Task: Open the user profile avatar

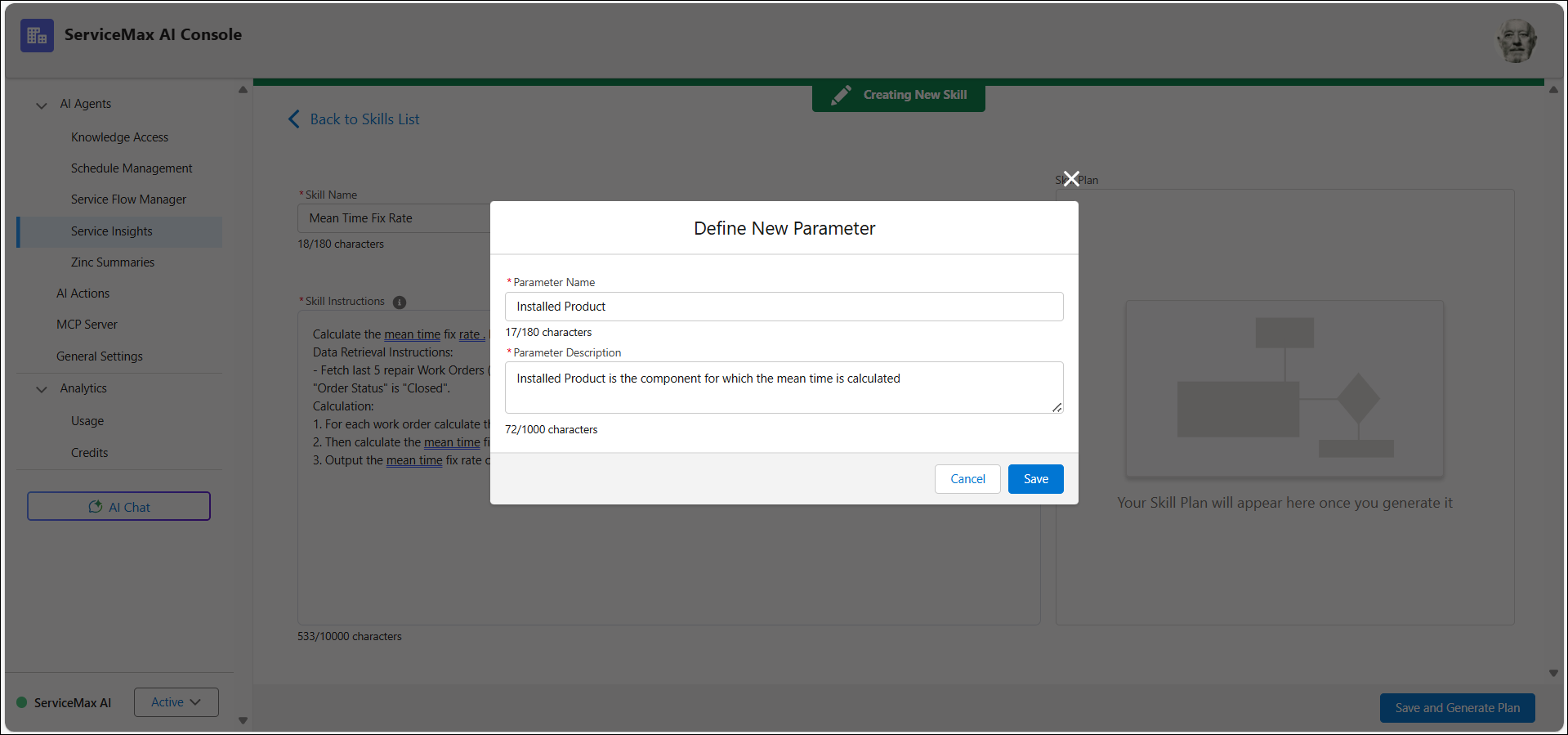Action: (1517, 40)
